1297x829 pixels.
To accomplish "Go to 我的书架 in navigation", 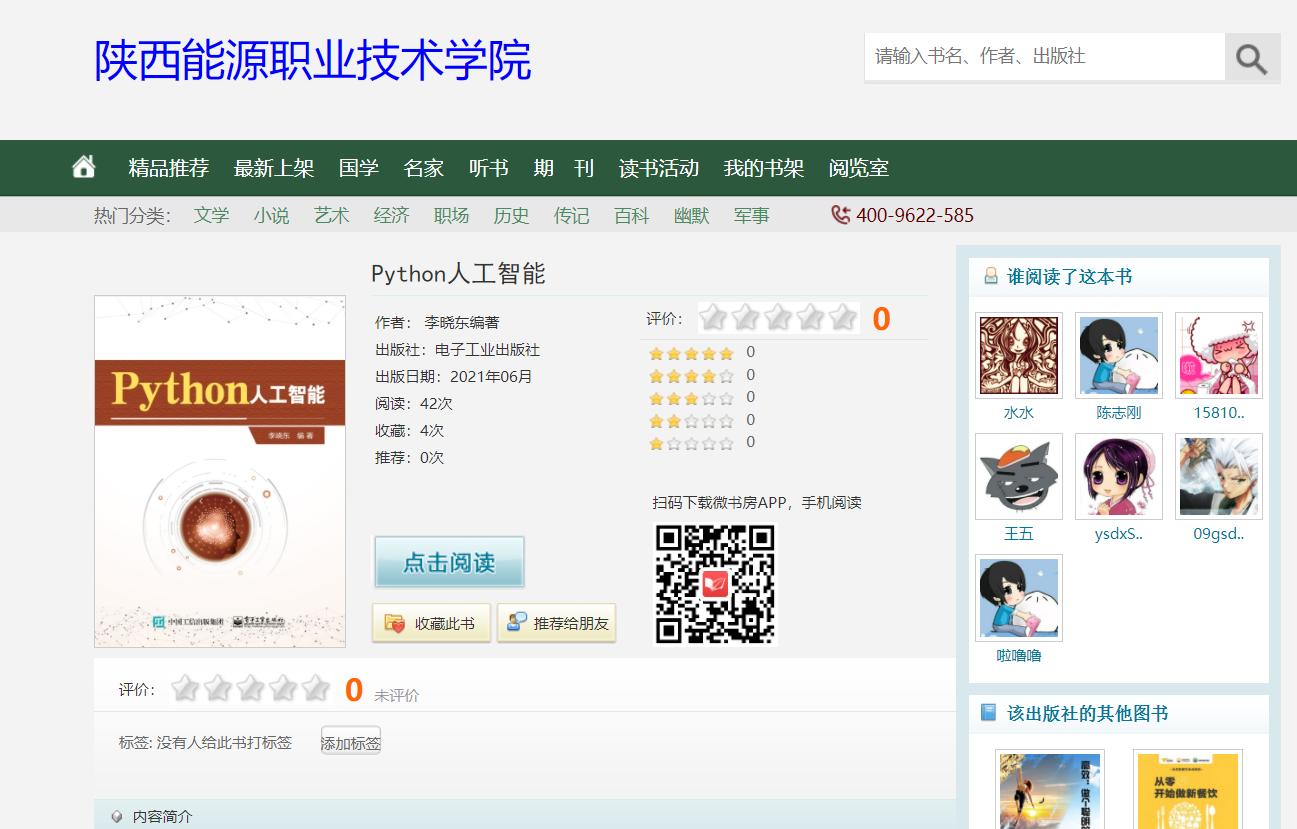I will [763, 168].
